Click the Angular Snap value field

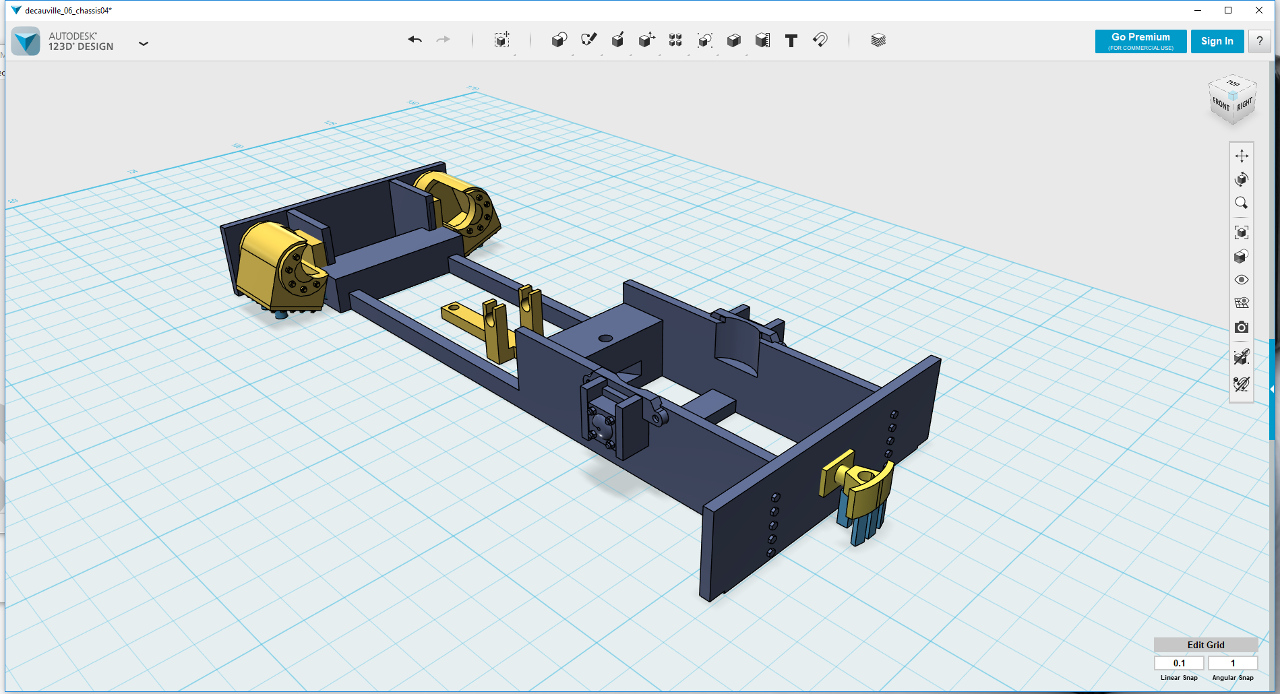click(1232, 663)
